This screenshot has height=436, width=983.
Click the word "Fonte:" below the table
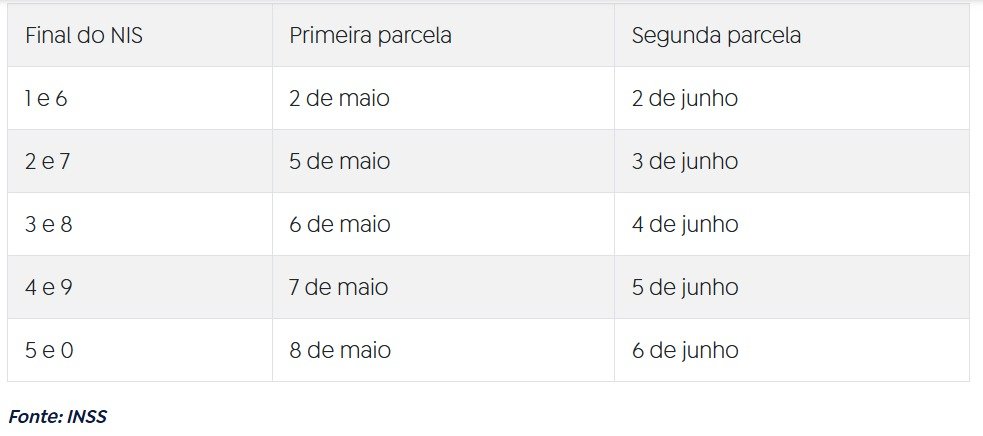(35, 417)
